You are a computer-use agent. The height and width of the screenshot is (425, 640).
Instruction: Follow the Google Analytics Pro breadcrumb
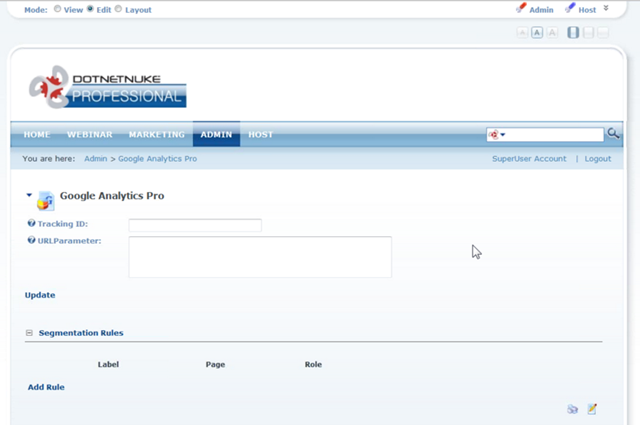(x=158, y=158)
